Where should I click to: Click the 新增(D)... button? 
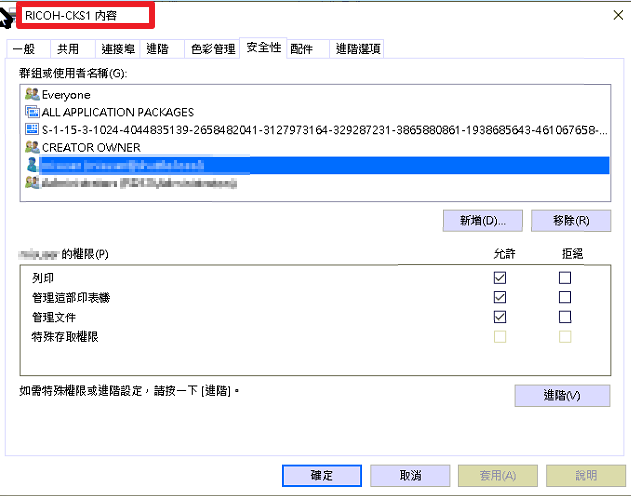click(x=483, y=220)
